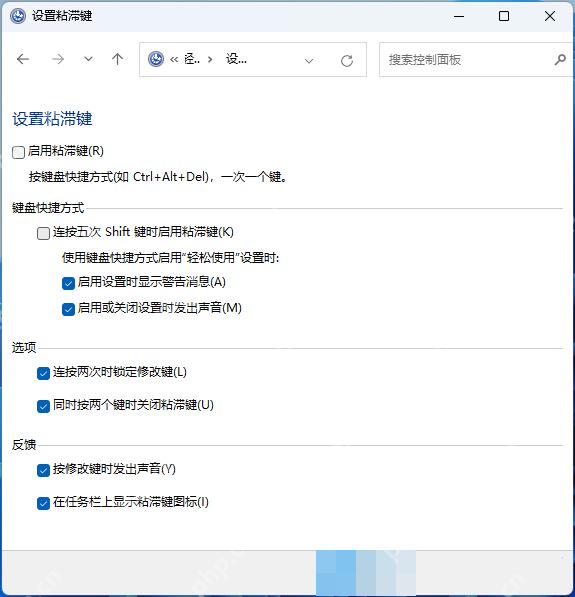The height and width of the screenshot is (597, 575).
Task: Enable the 启用粘滞键(R) checkbox
Action: tap(18, 152)
